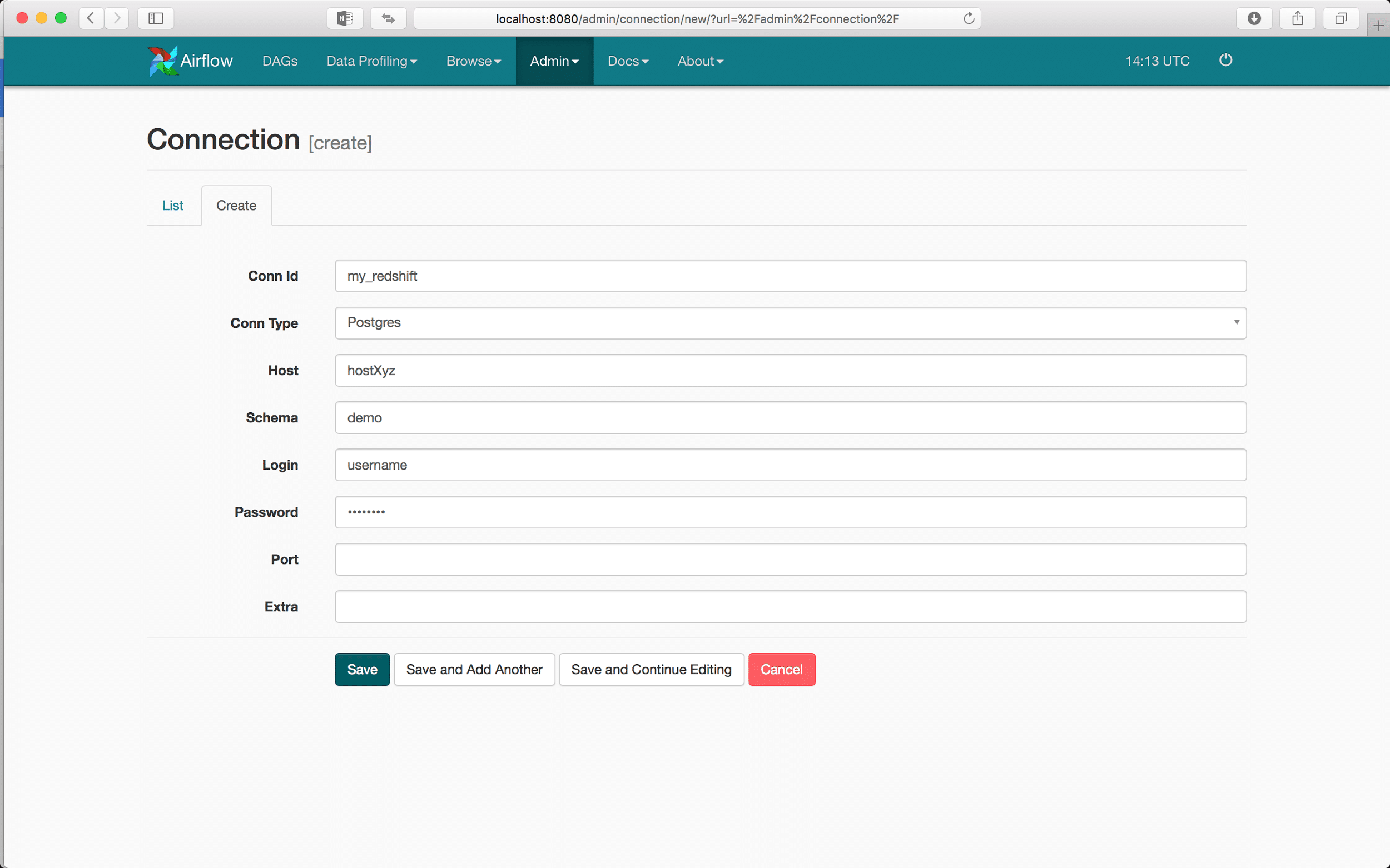Click the Save and Add Another button
This screenshot has height=868, width=1390.
click(x=474, y=669)
